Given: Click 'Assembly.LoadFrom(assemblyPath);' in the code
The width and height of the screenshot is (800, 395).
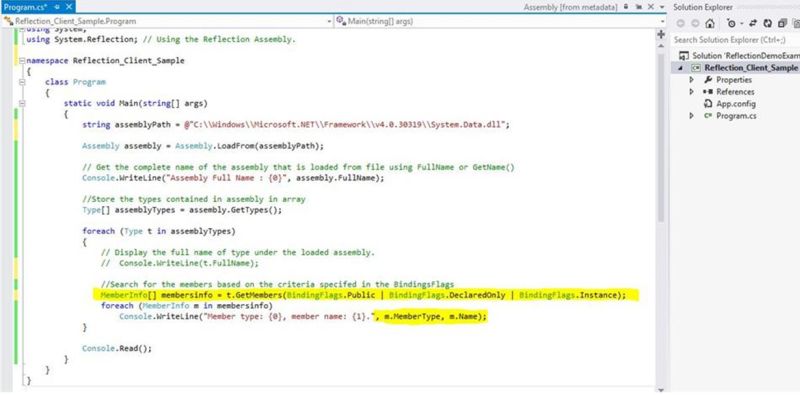Looking at the screenshot, I should [x=249, y=146].
